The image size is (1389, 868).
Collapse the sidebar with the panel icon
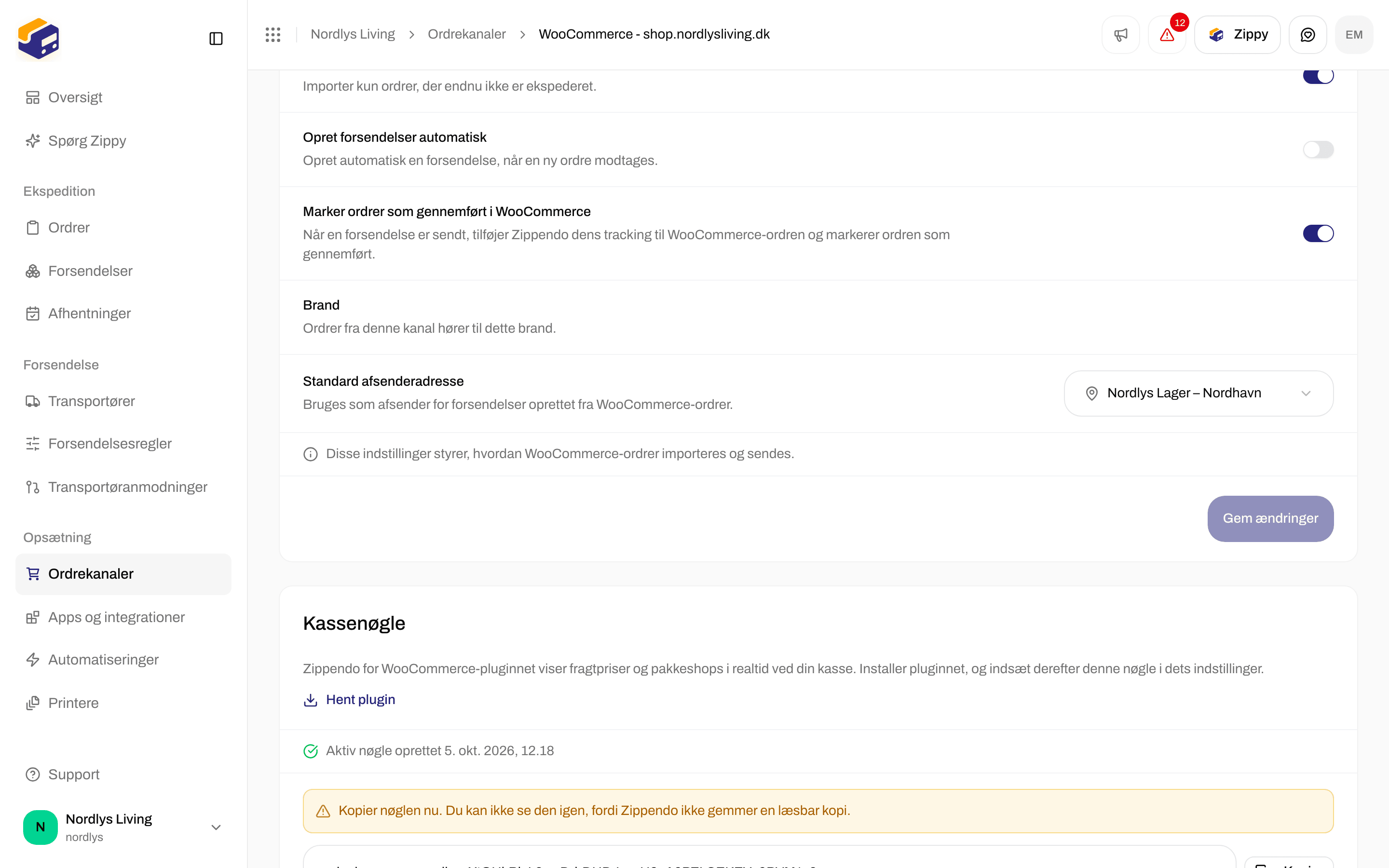[x=216, y=39]
